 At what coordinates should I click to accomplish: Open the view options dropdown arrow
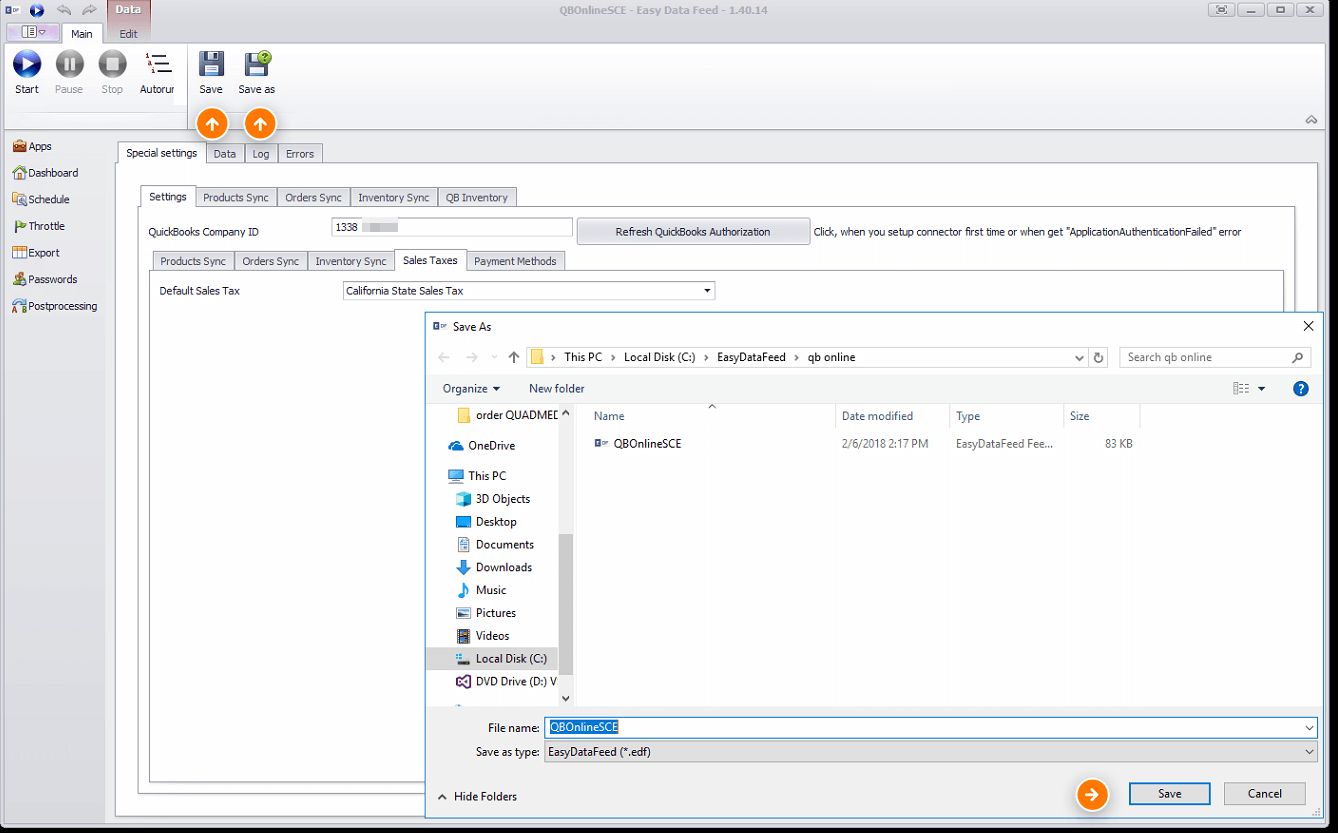point(1262,388)
